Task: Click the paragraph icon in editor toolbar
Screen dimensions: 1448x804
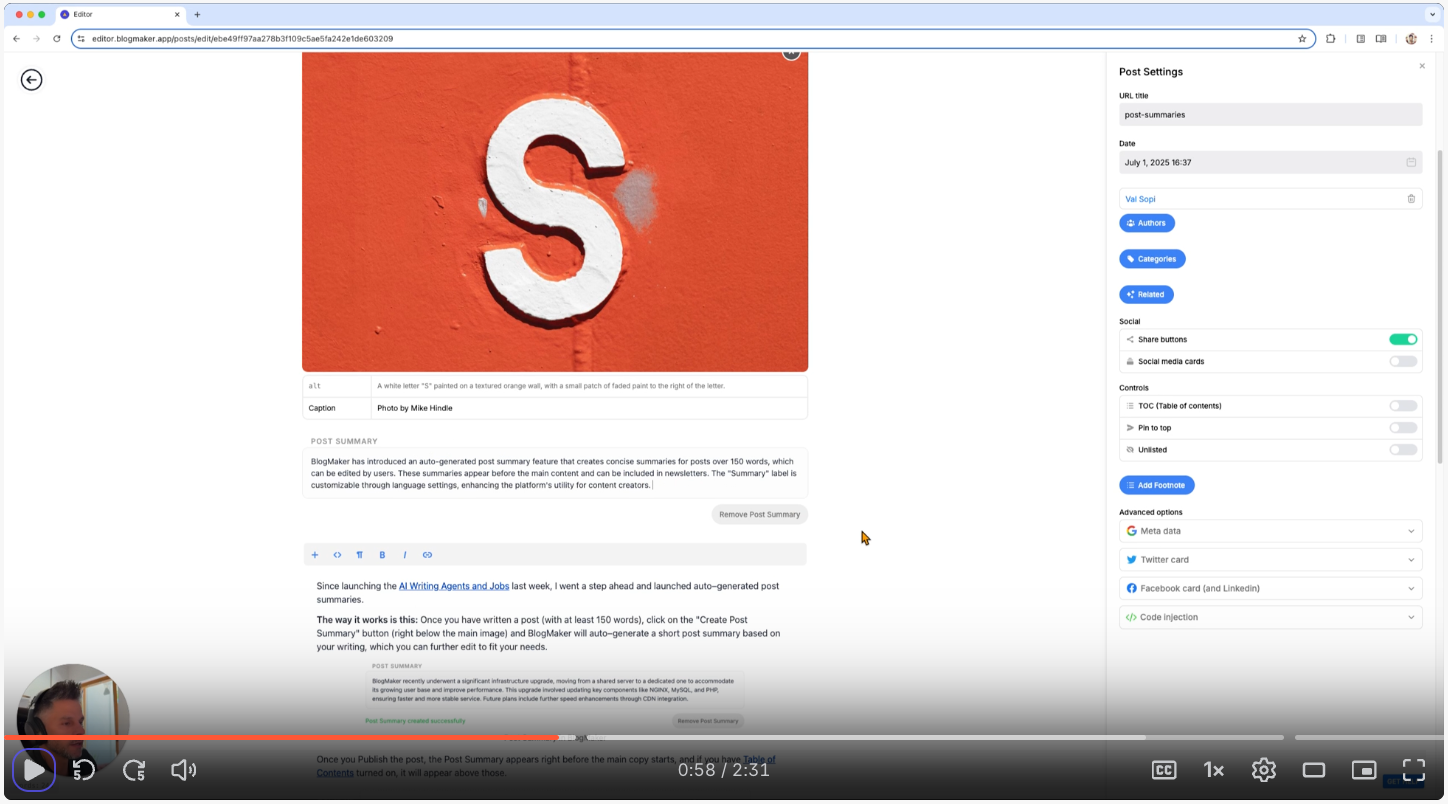Action: click(x=360, y=555)
